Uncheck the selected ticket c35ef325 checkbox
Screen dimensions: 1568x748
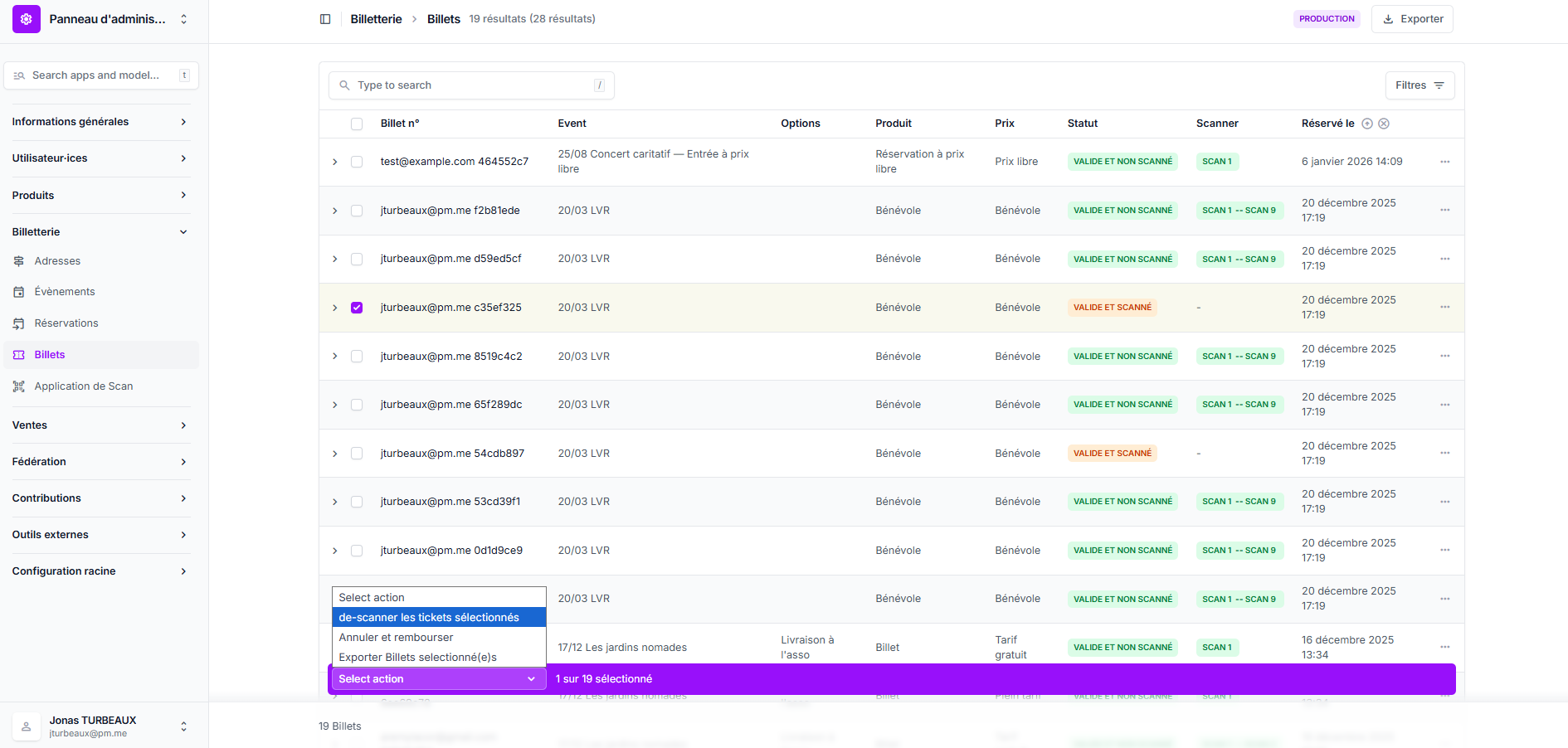[357, 308]
